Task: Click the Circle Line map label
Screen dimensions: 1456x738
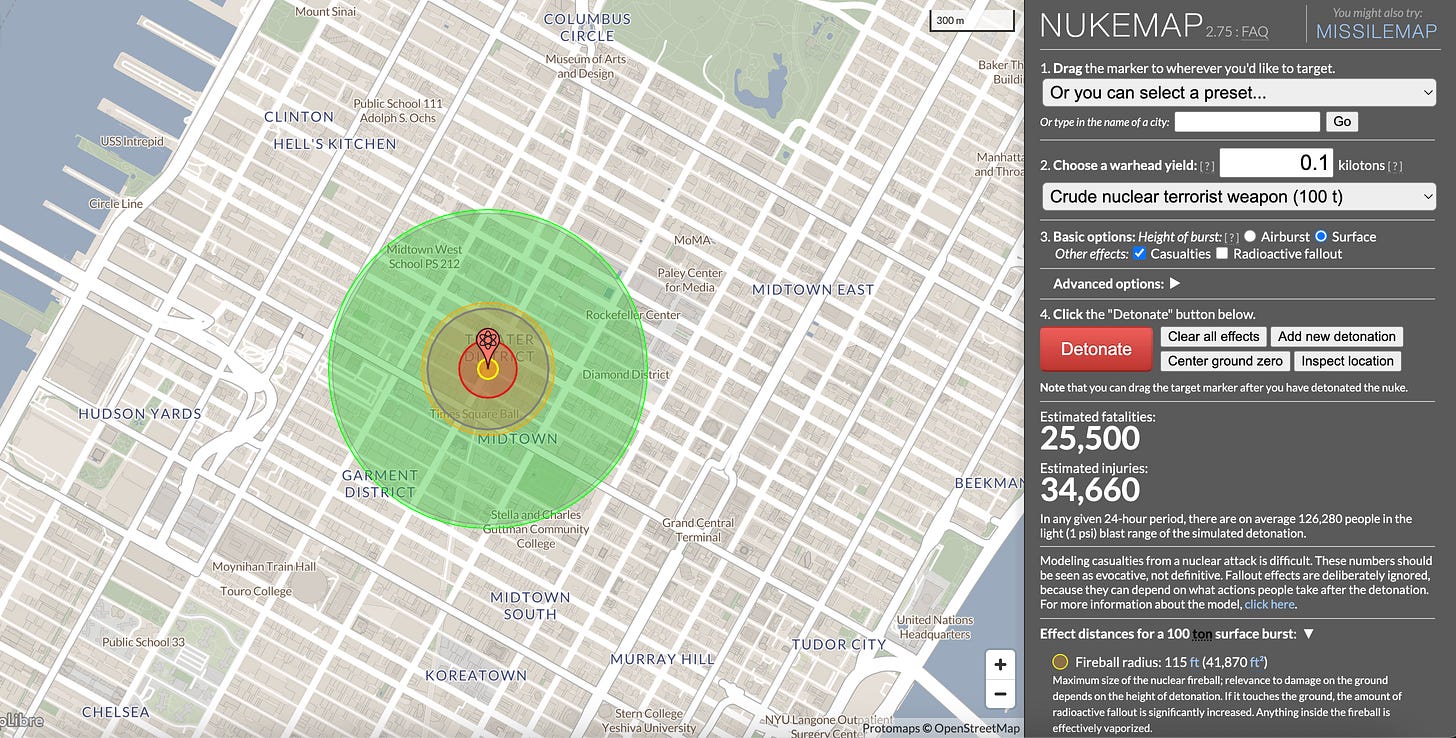Action: [x=116, y=203]
